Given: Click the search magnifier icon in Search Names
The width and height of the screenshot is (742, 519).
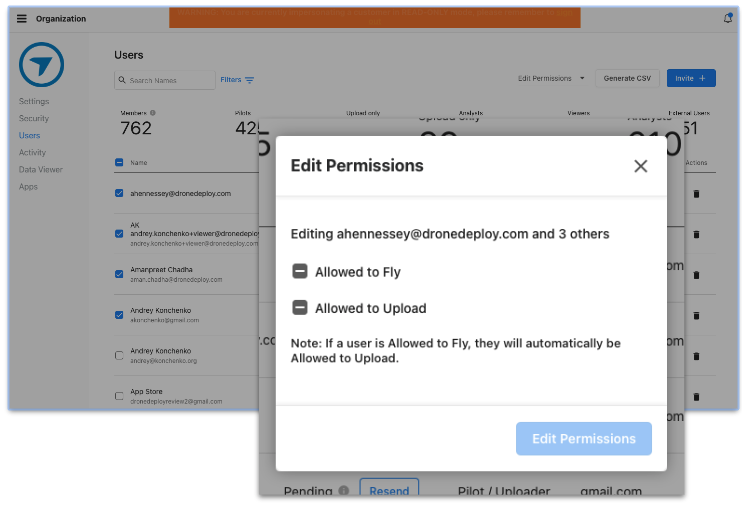Looking at the screenshot, I should click(x=122, y=80).
